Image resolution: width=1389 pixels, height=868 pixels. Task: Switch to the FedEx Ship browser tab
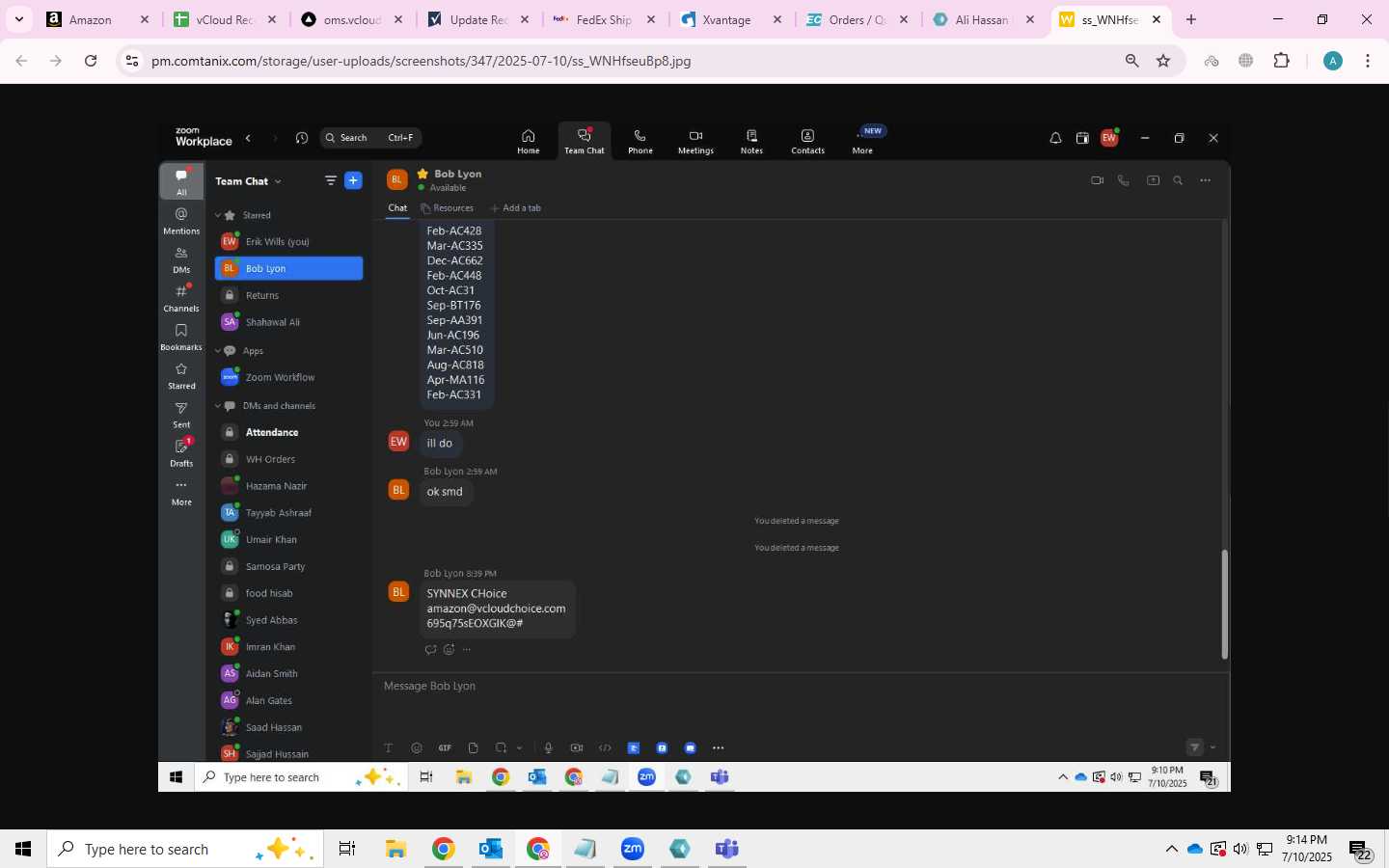604,19
